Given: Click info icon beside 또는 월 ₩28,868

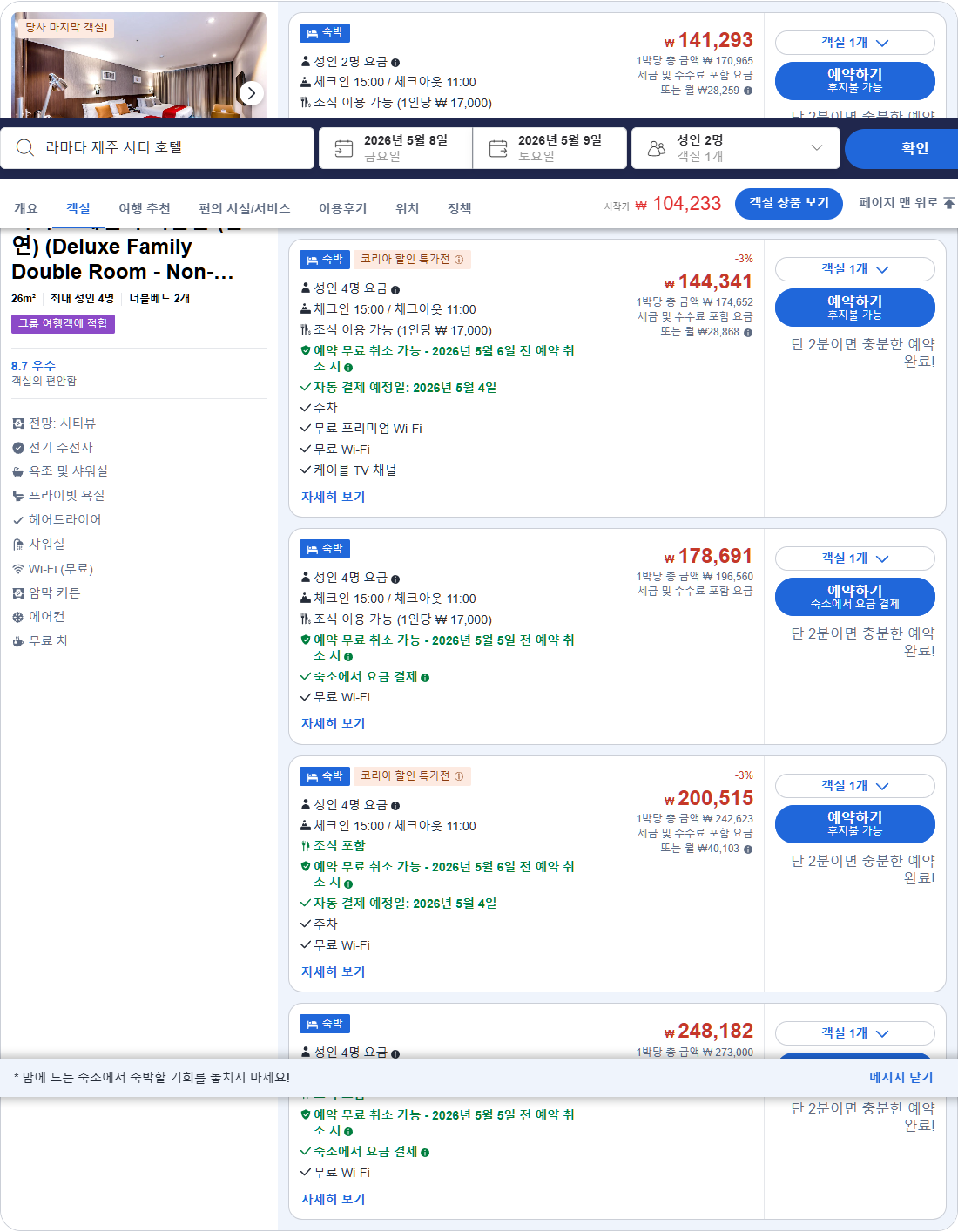Looking at the screenshot, I should click(x=748, y=332).
